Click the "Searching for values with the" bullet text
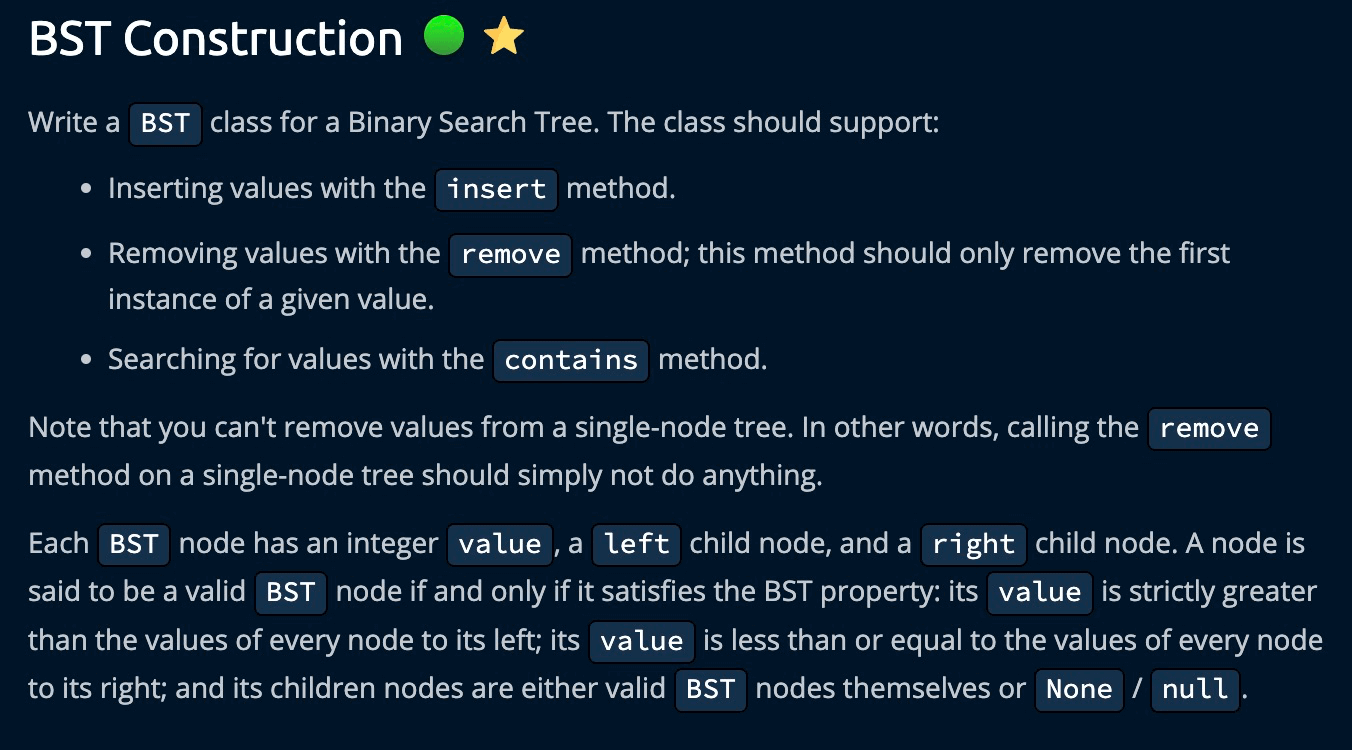 (x=296, y=360)
